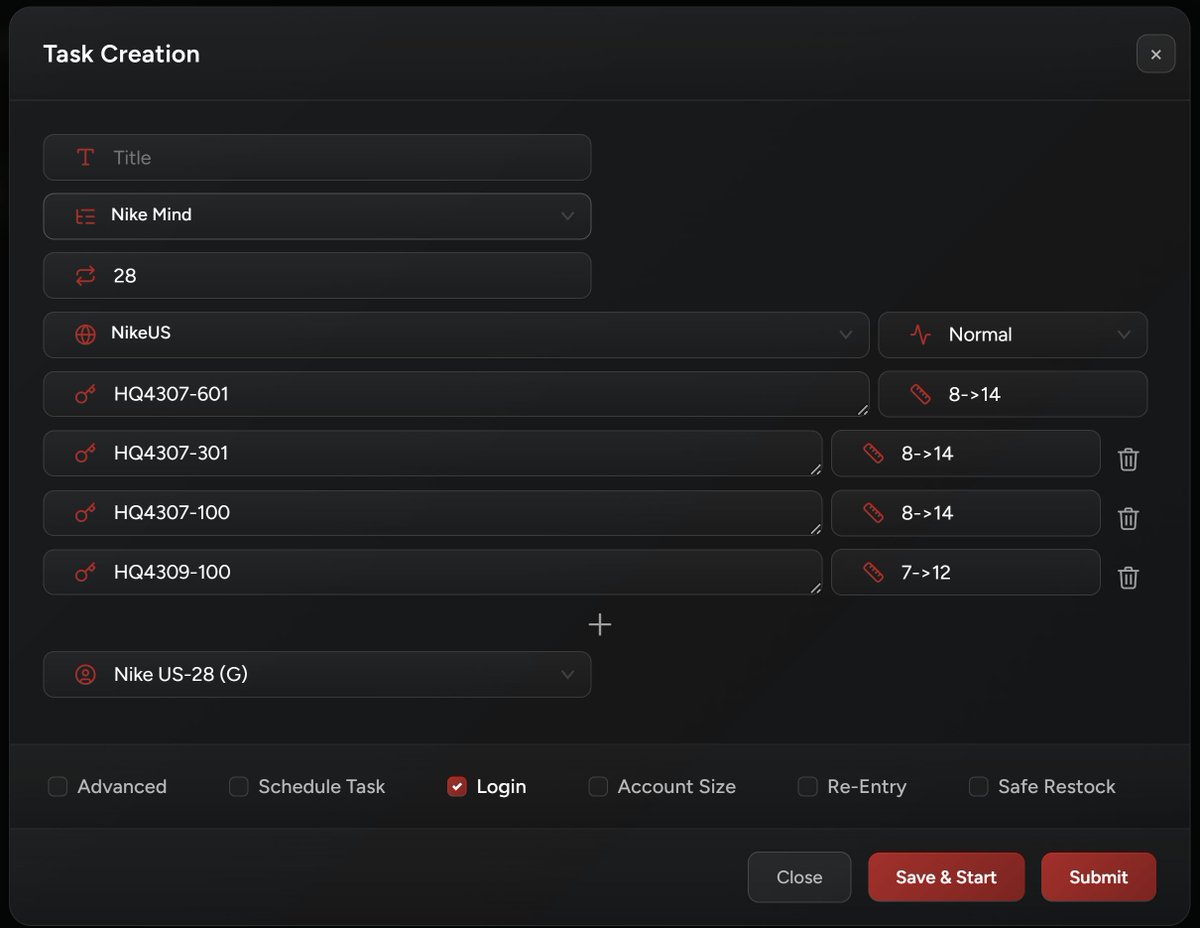
Task: Click the 7->12 size range field
Action: (966, 572)
